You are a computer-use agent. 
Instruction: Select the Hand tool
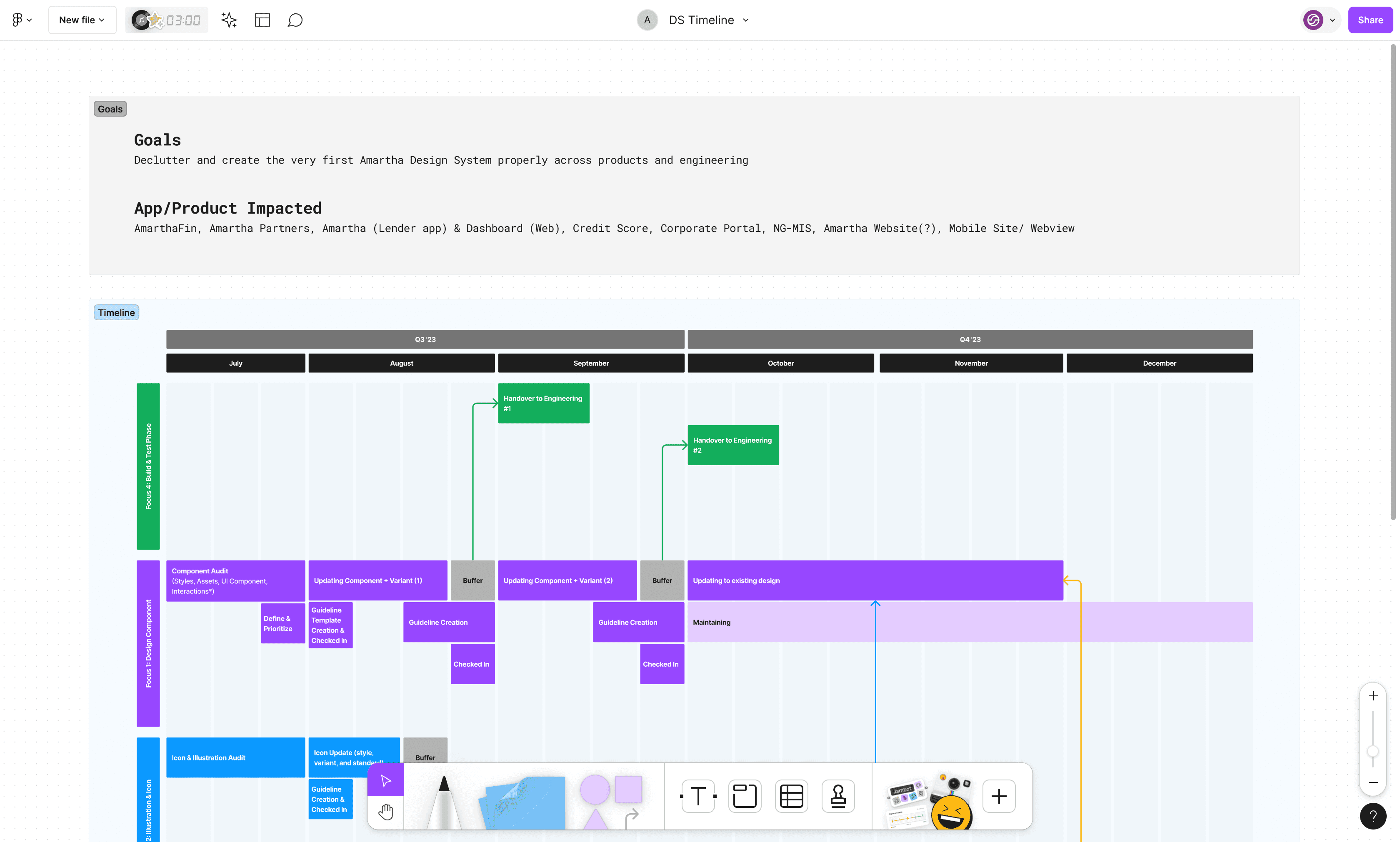(x=385, y=812)
